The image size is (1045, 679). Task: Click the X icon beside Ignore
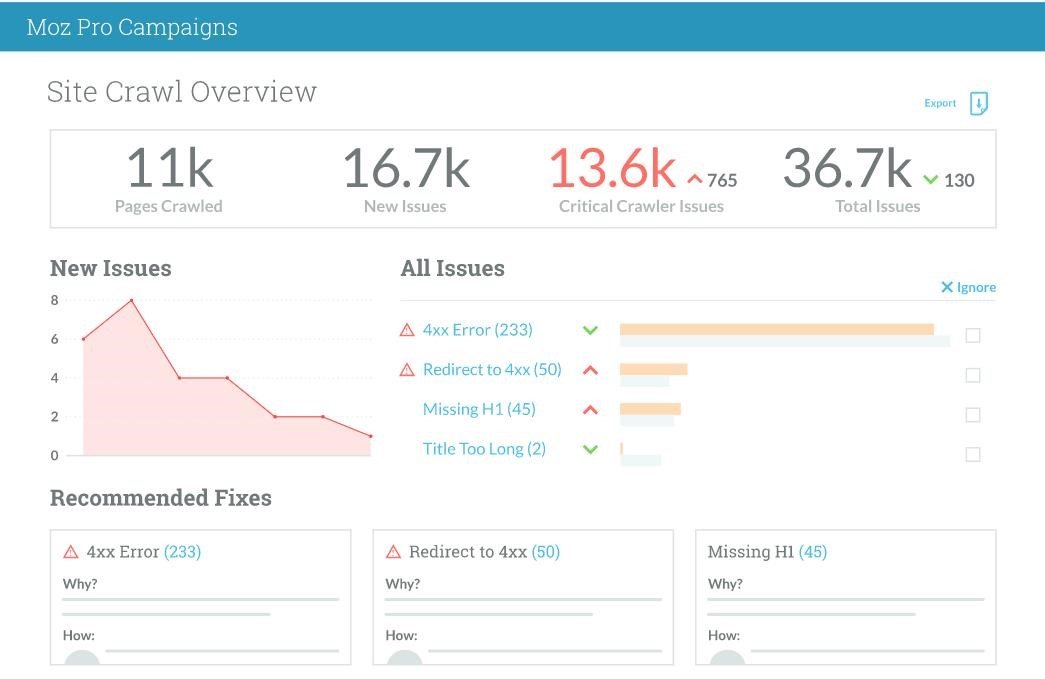pos(947,287)
